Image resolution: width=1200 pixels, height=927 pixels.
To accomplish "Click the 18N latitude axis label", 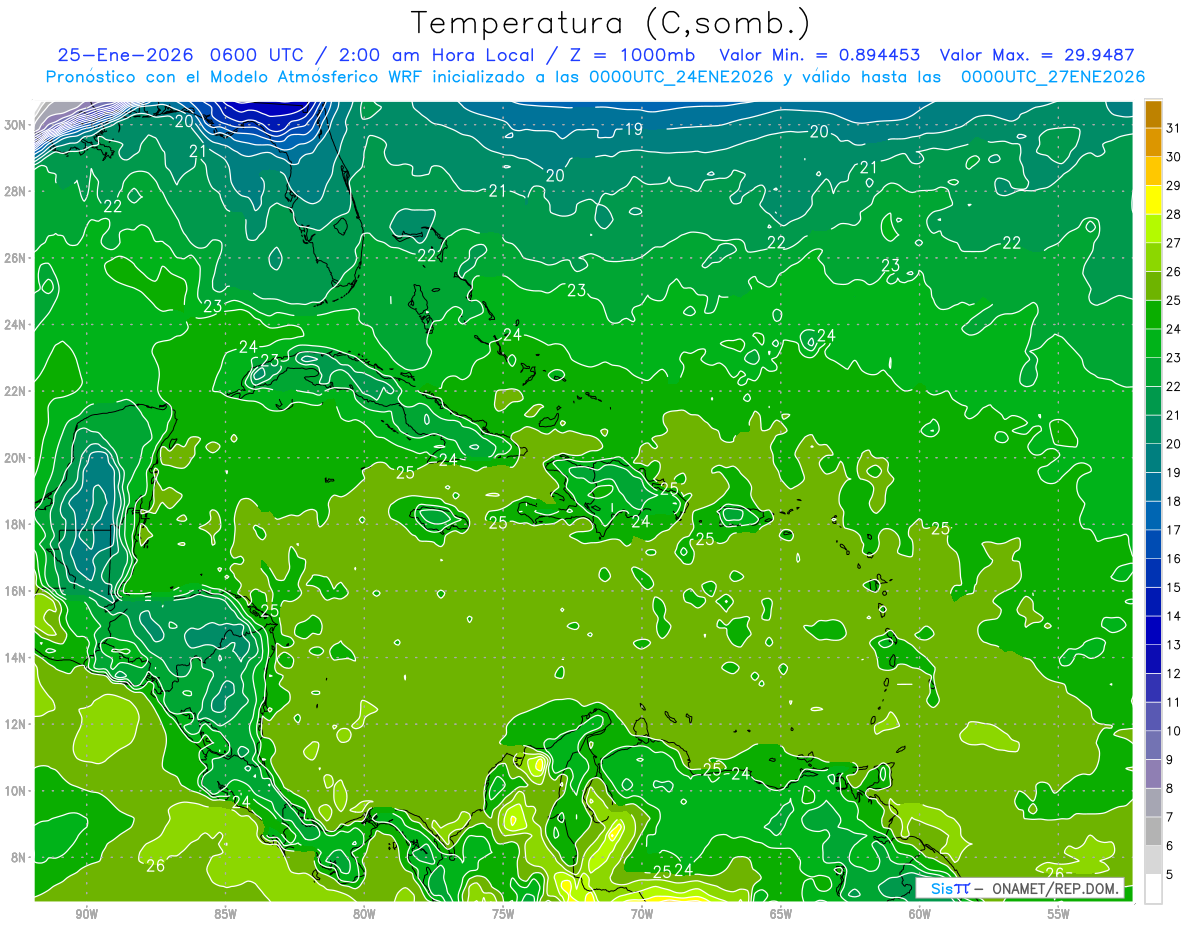I will (x=17, y=524).
